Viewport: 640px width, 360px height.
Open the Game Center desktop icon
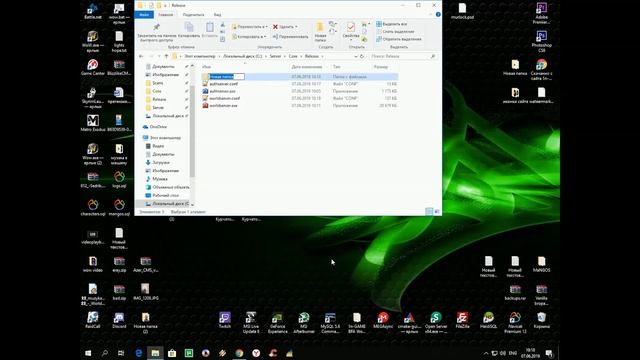pos(93,67)
